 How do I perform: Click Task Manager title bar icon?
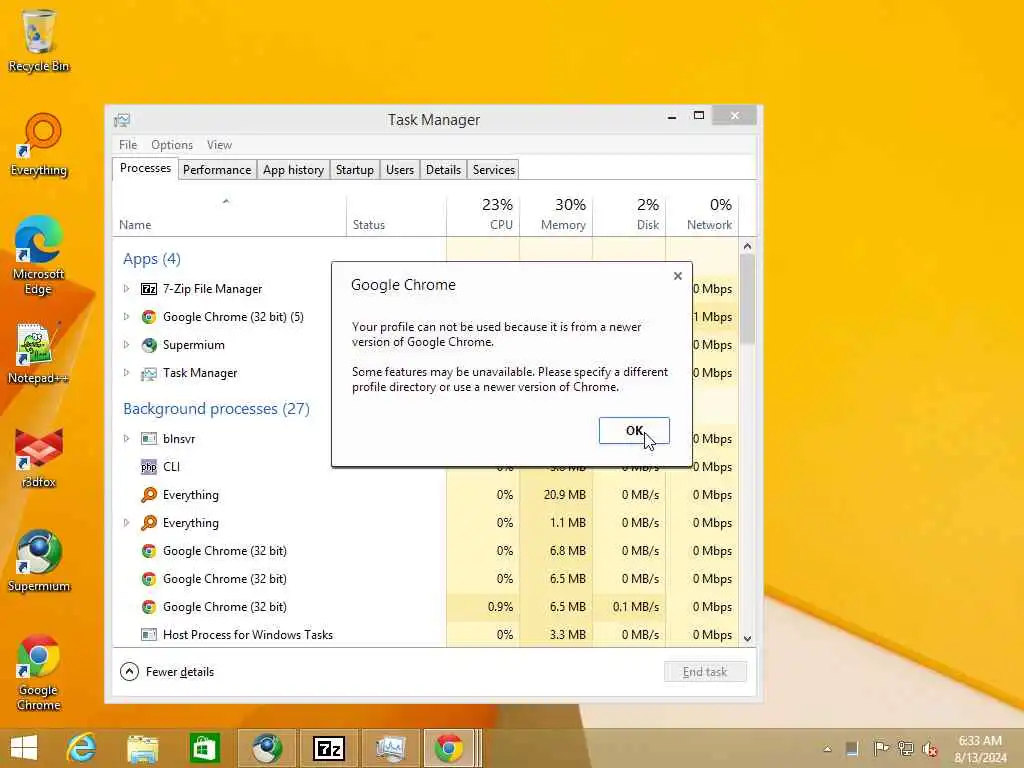pyautogui.click(x=122, y=120)
